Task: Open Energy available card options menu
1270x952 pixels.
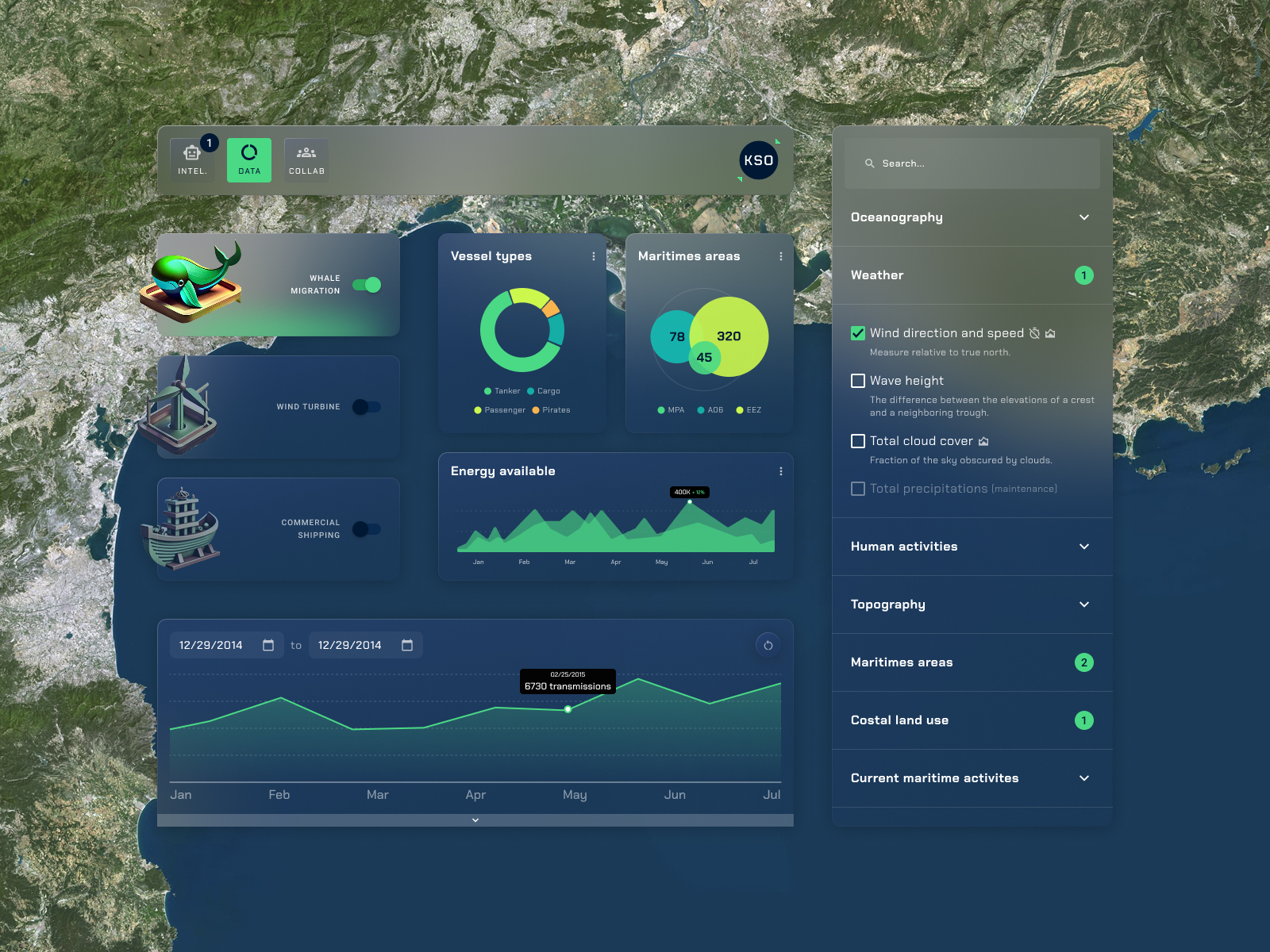Action: click(x=781, y=471)
